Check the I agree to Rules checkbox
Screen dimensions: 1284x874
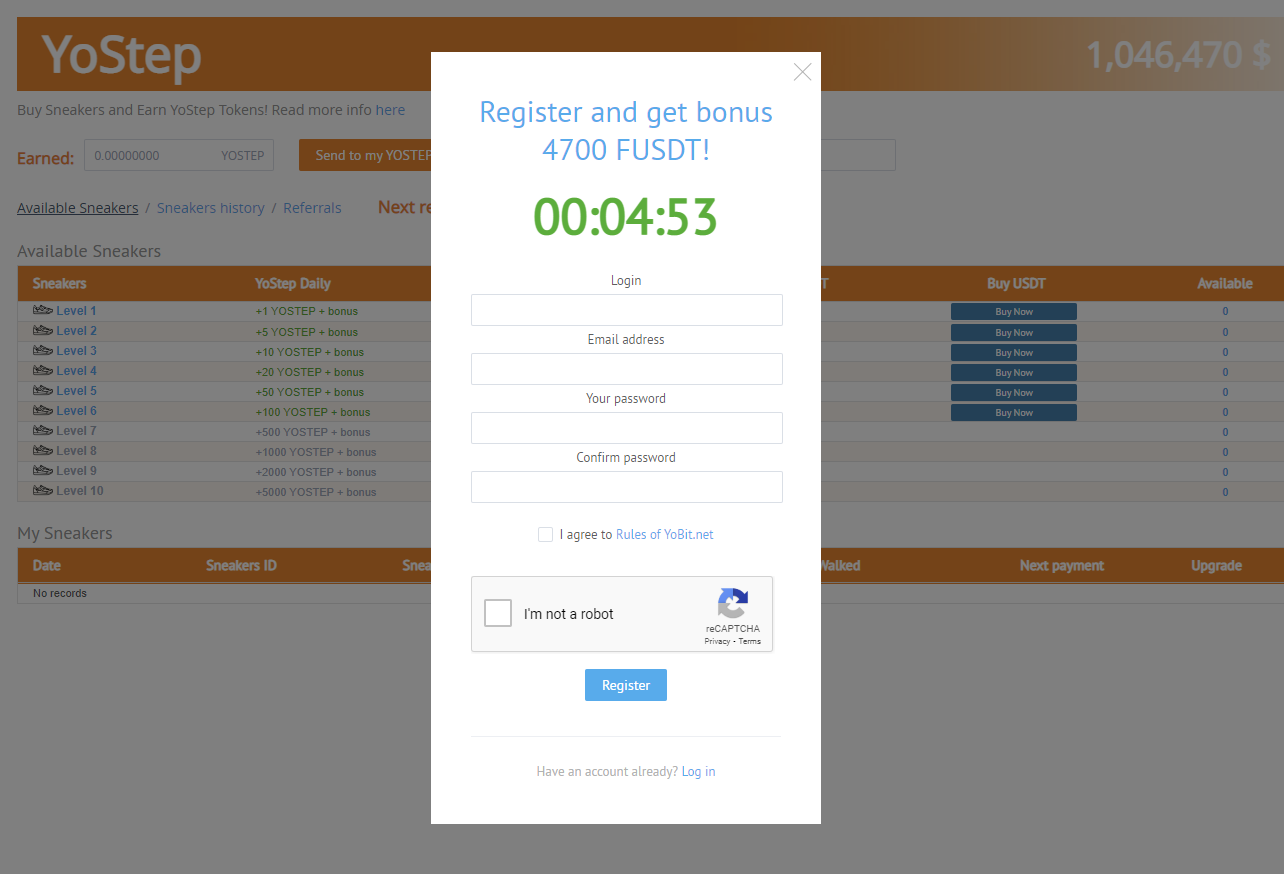(x=545, y=534)
